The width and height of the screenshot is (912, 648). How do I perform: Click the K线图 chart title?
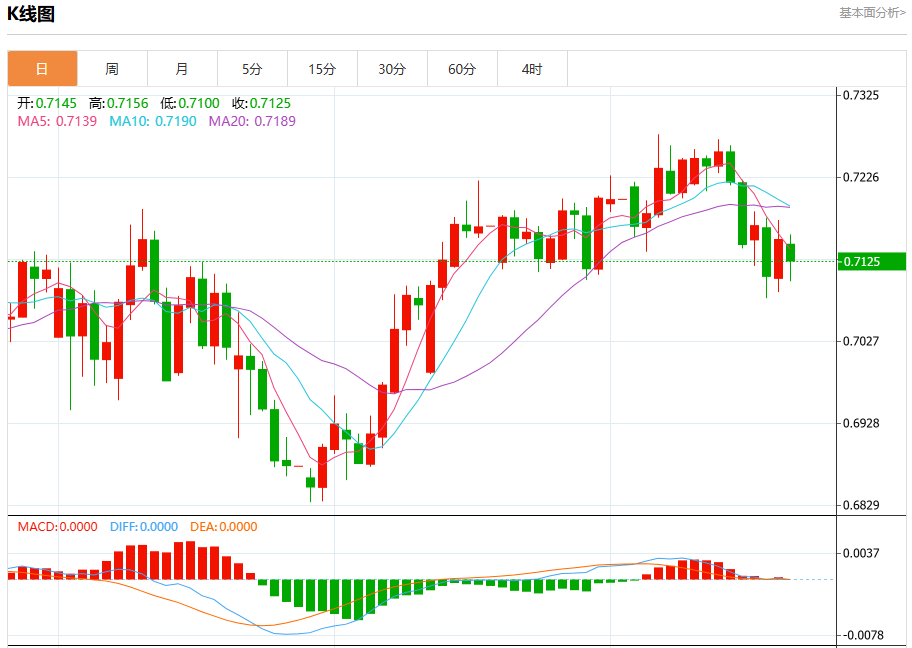pos(31,13)
